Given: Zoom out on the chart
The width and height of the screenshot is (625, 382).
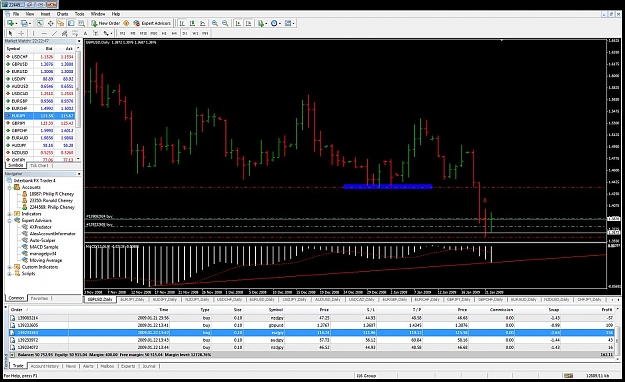Looking at the screenshot, I should coord(225,23).
